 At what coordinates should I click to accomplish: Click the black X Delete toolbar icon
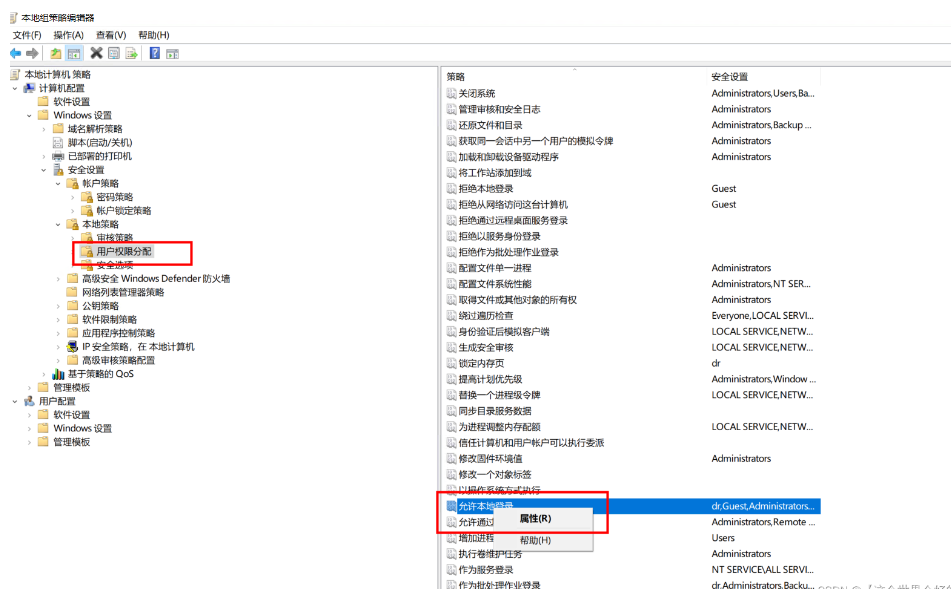point(96,53)
